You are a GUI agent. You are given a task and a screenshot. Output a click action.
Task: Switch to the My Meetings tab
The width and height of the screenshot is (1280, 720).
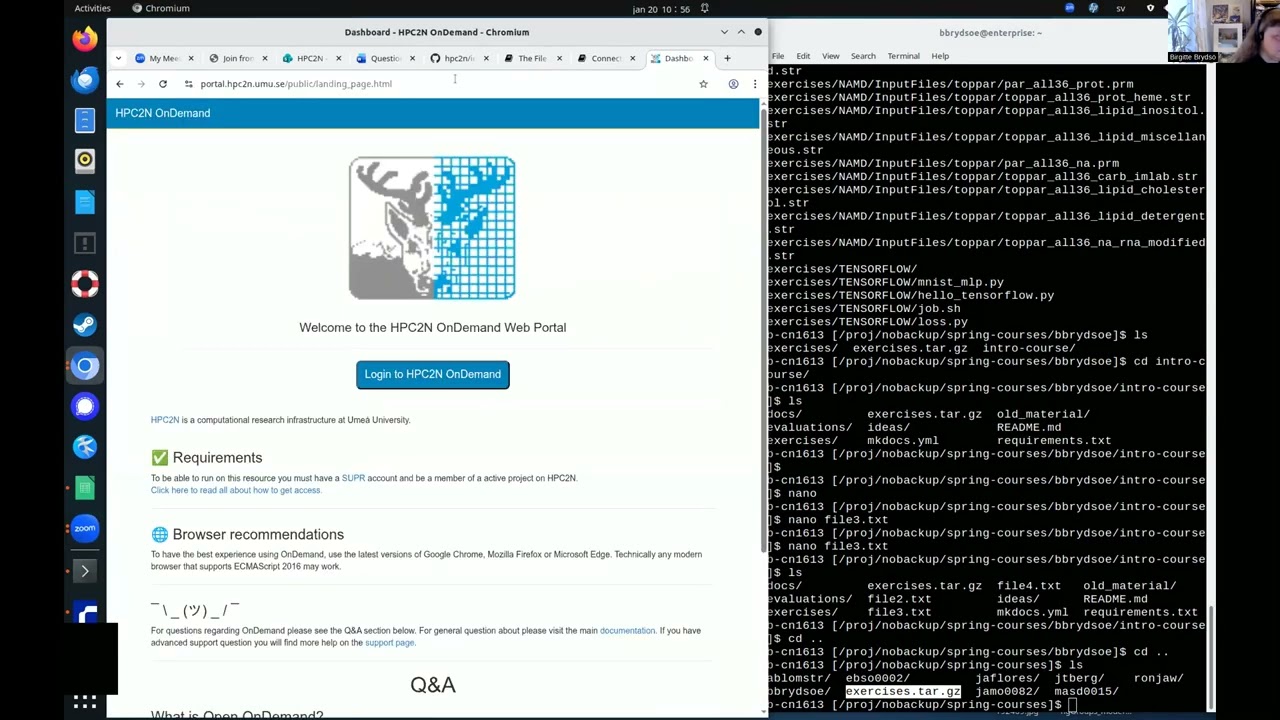164,58
